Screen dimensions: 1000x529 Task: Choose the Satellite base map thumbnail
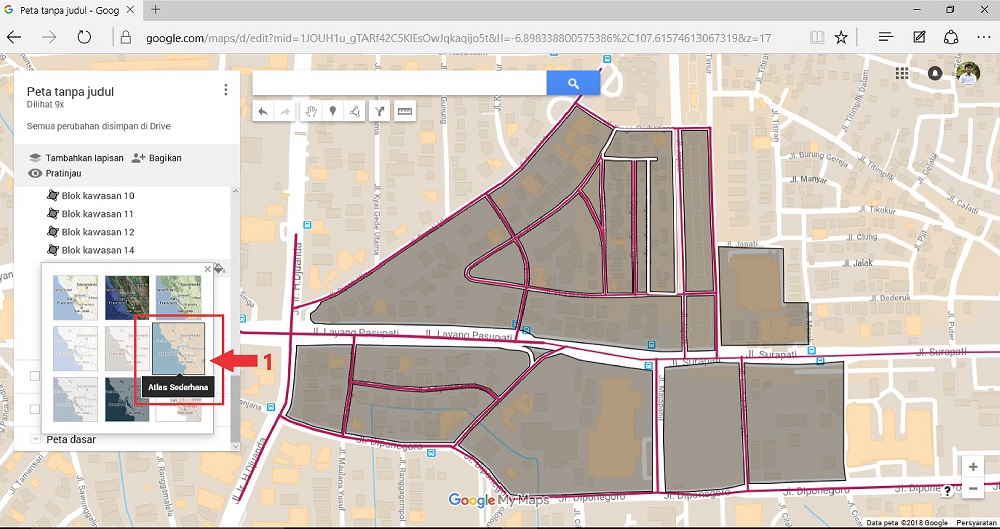click(x=127, y=297)
